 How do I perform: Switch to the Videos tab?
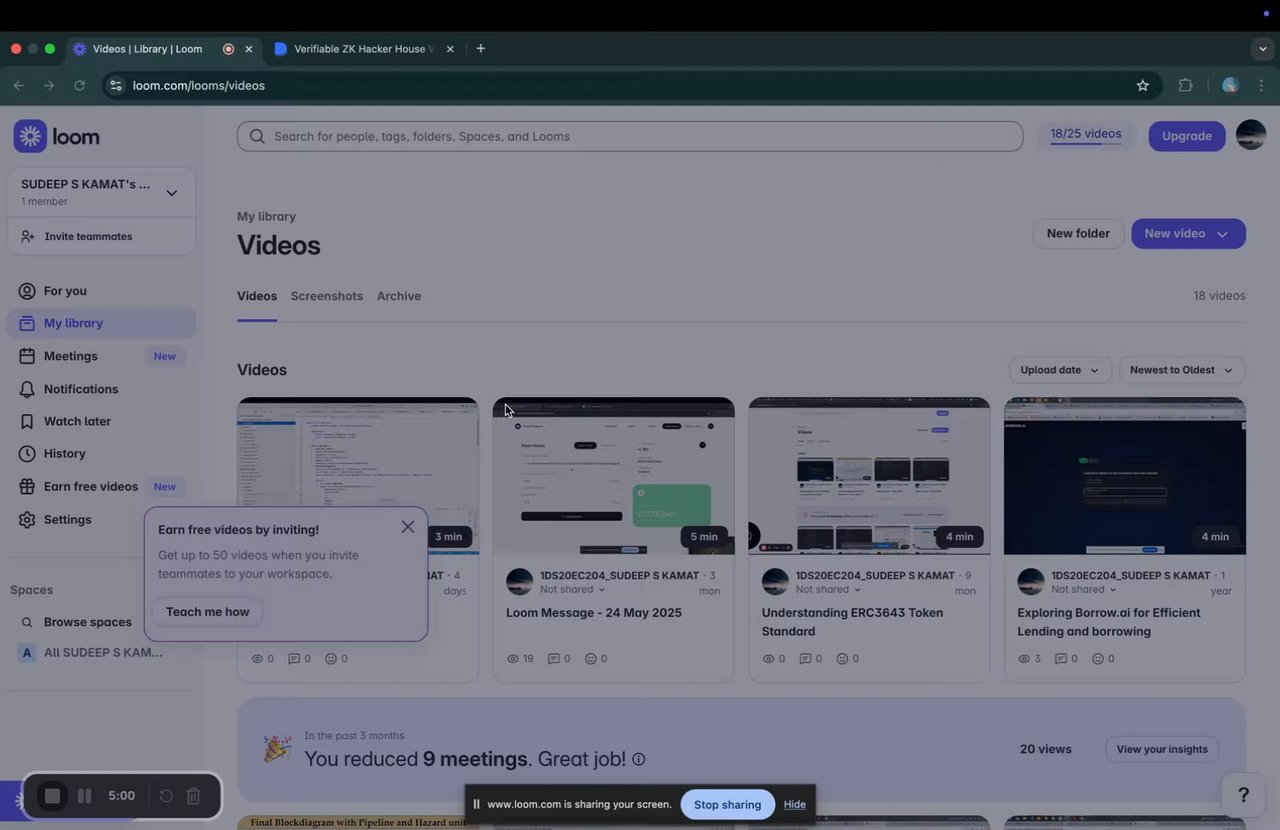(257, 296)
